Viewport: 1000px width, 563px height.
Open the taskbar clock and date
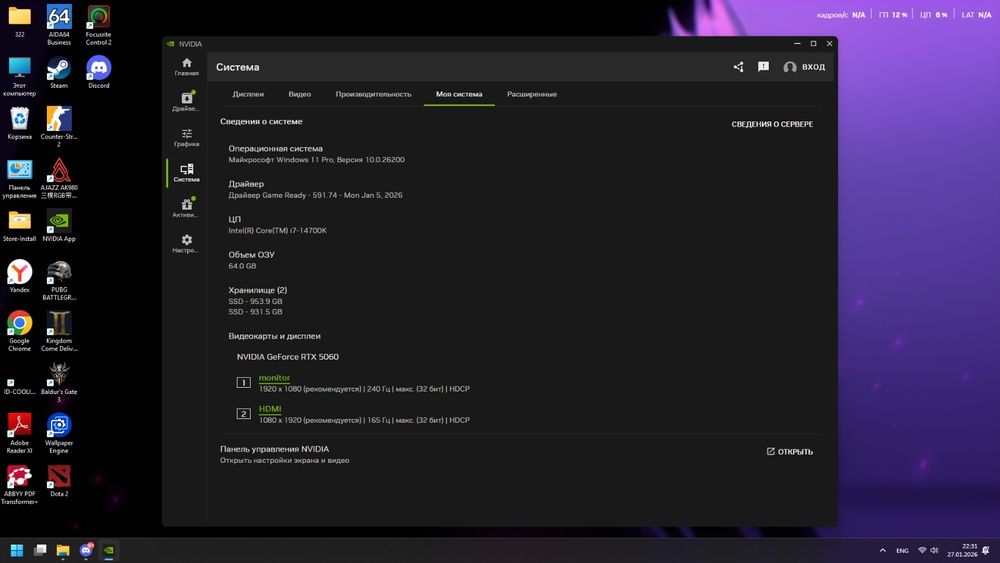click(962, 550)
